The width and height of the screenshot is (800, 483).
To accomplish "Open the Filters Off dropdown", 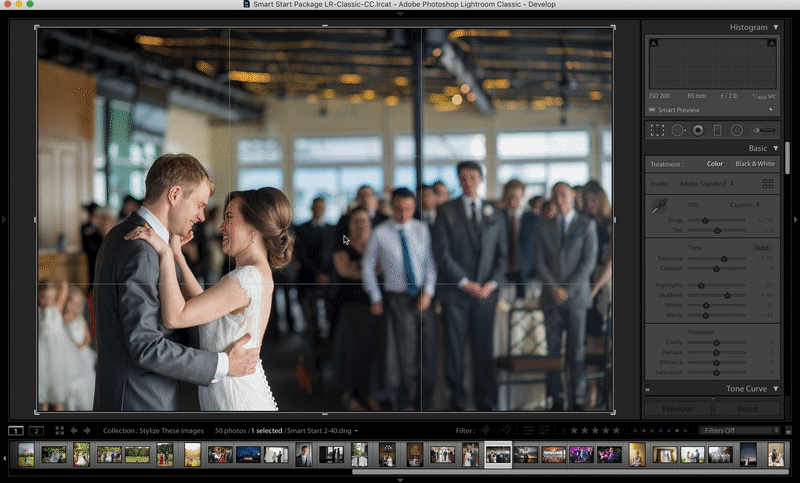I will click(738, 431).
